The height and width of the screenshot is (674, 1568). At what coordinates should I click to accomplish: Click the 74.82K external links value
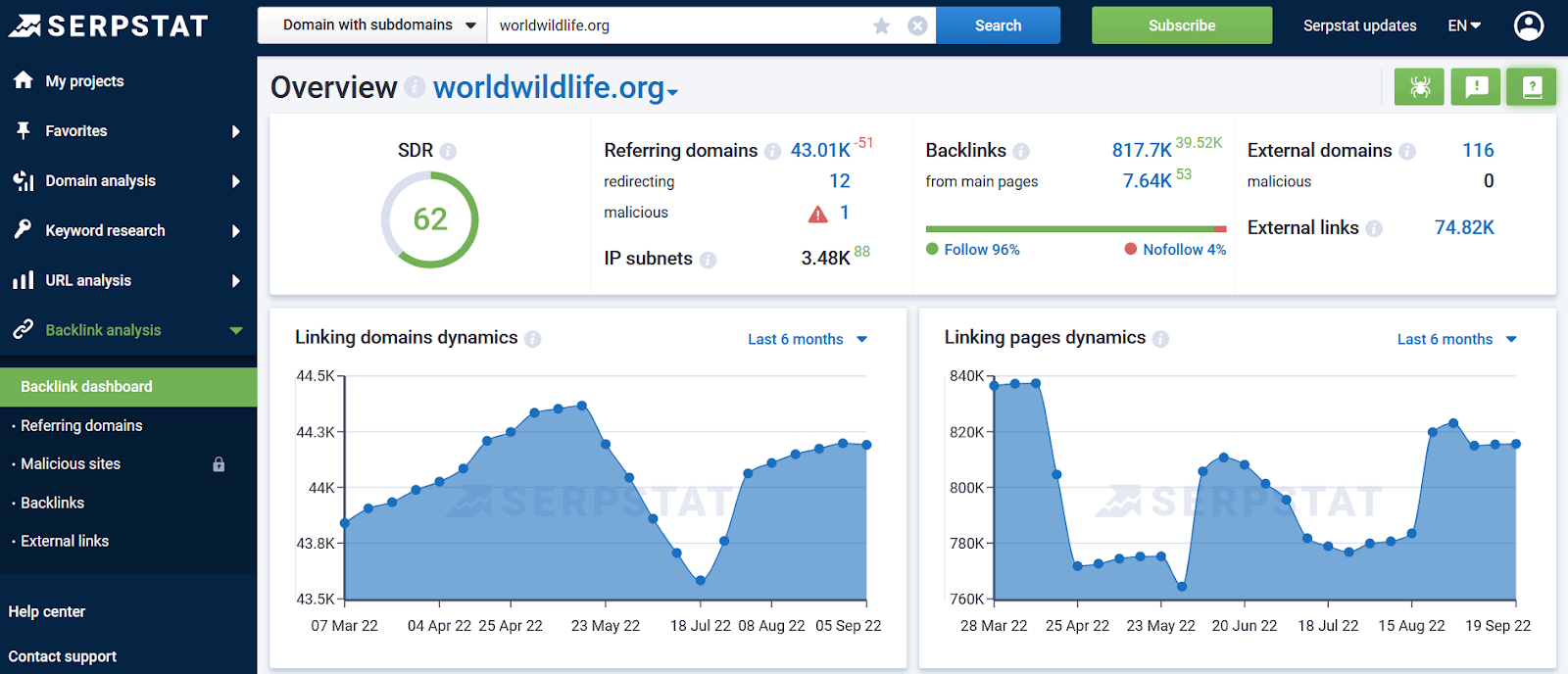tap(1464, 227)
